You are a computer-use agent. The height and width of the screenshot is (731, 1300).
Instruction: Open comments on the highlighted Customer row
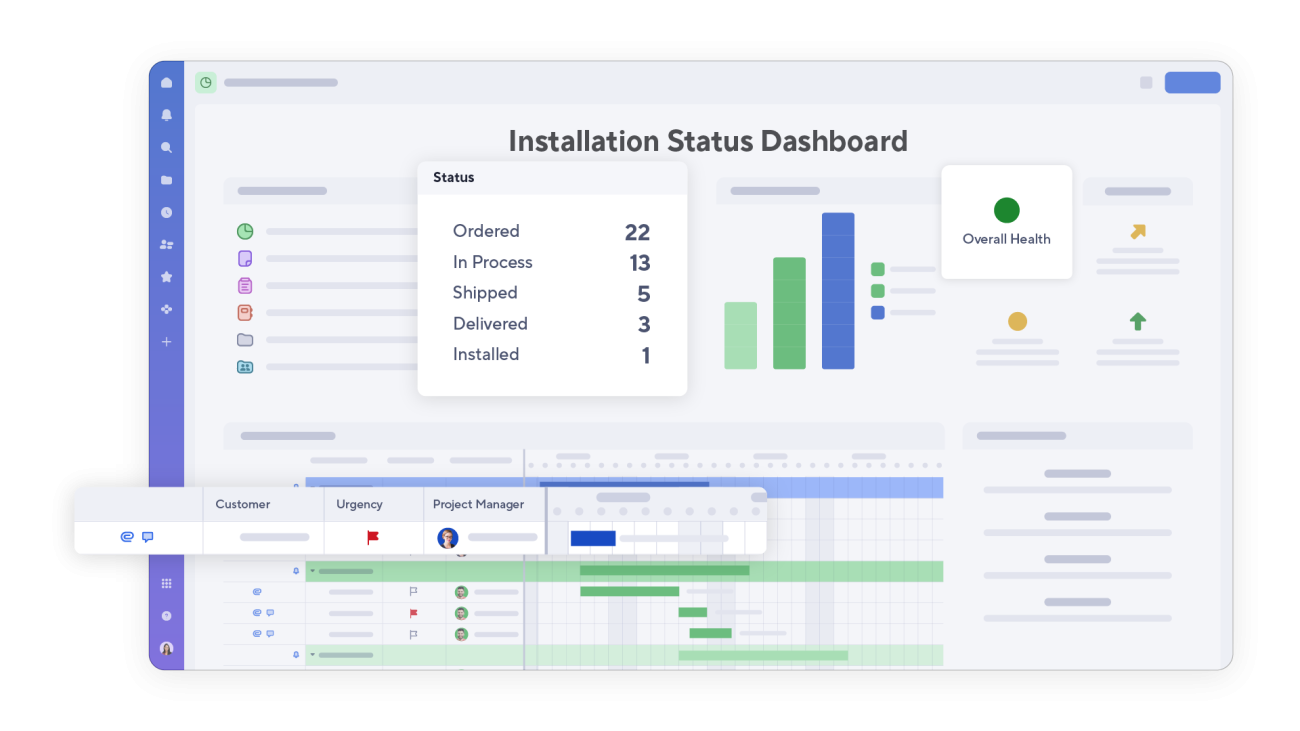148,537
